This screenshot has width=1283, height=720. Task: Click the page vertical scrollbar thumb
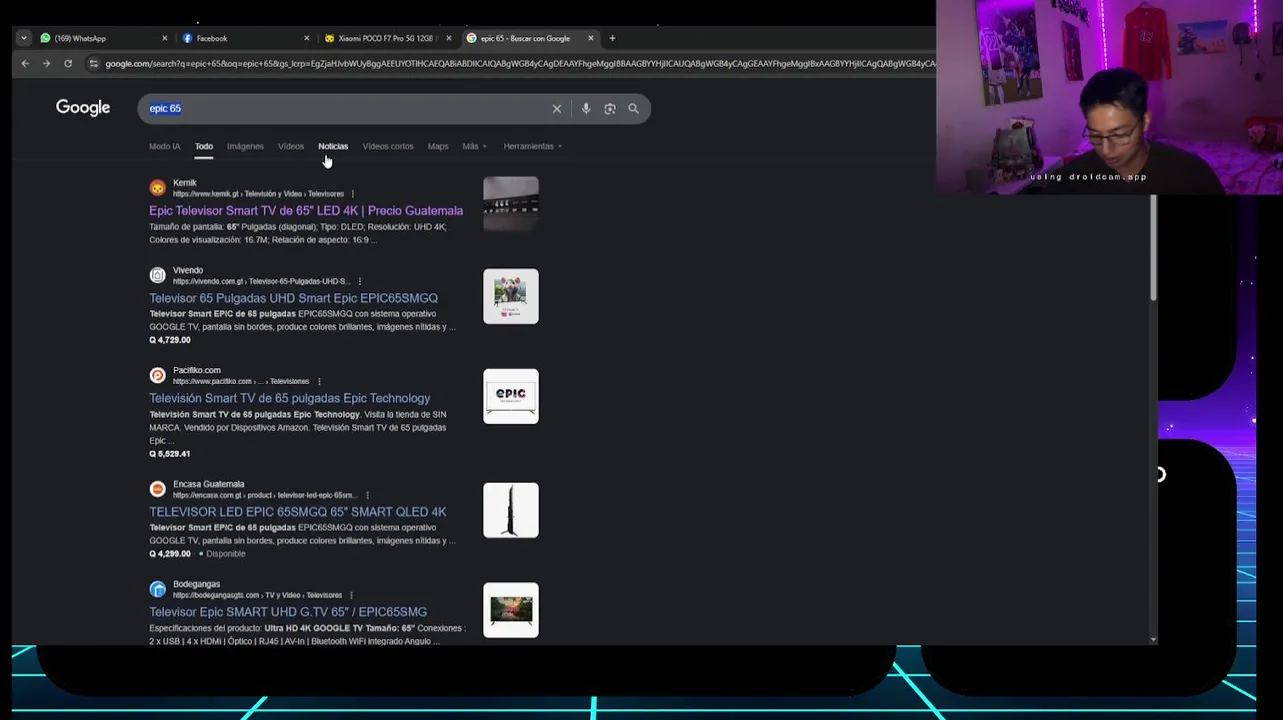click(x=1153, y=247)
